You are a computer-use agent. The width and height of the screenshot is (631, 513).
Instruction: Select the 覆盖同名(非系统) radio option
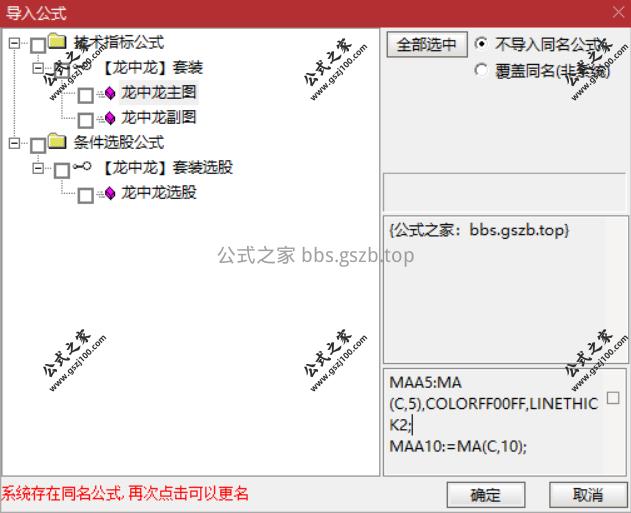point(480,70)
